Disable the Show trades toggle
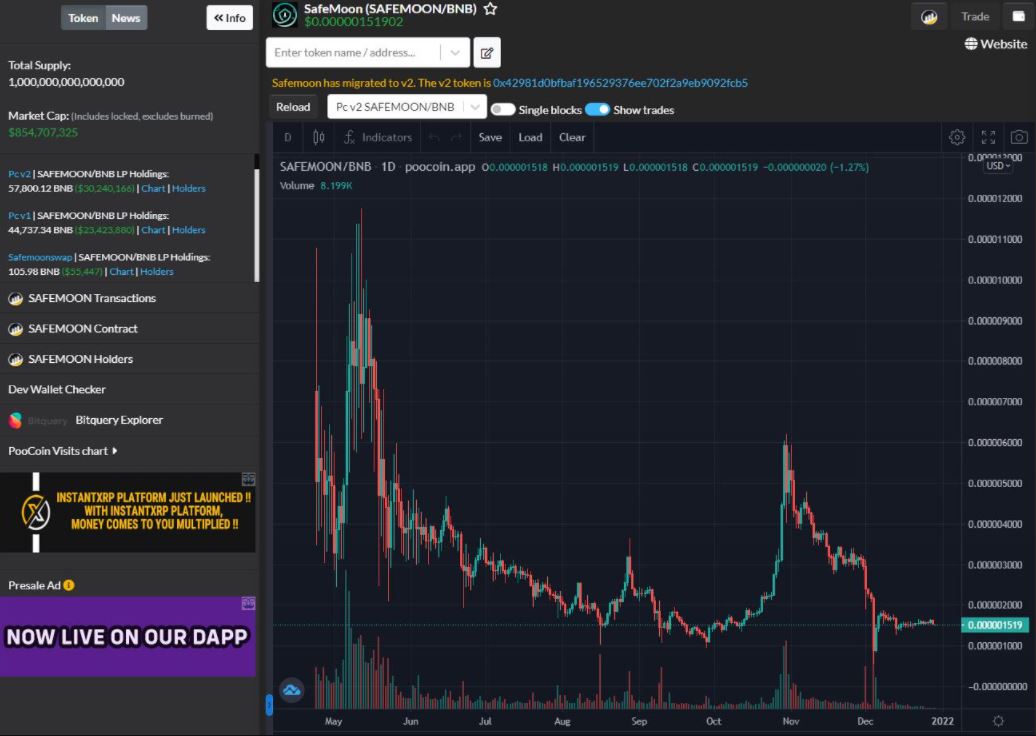The image size is (1036, 736). (597, 110)
